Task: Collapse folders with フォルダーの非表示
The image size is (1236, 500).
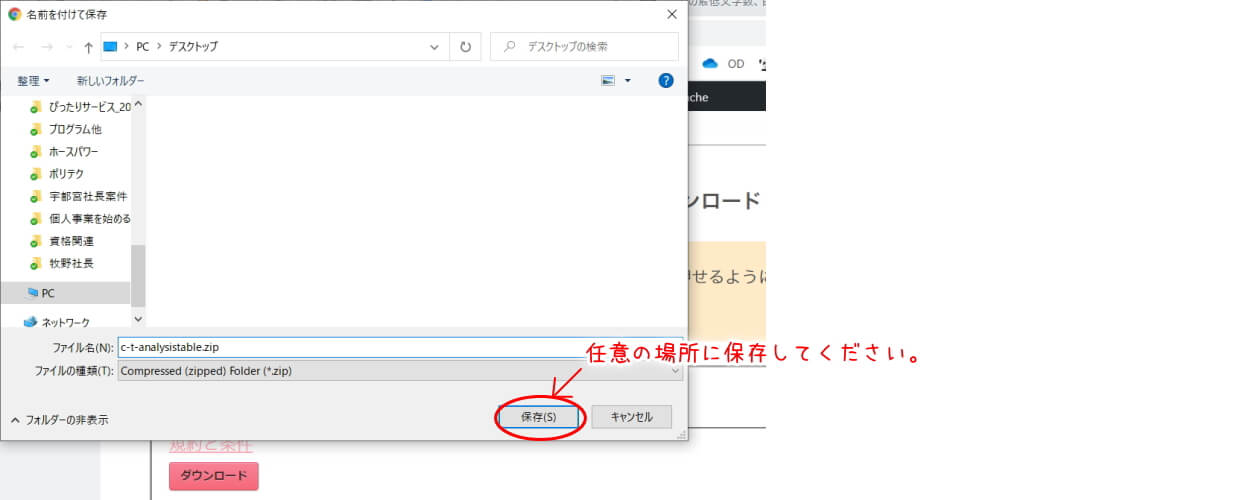Action: pyautogui.click(x=60, y=420)
